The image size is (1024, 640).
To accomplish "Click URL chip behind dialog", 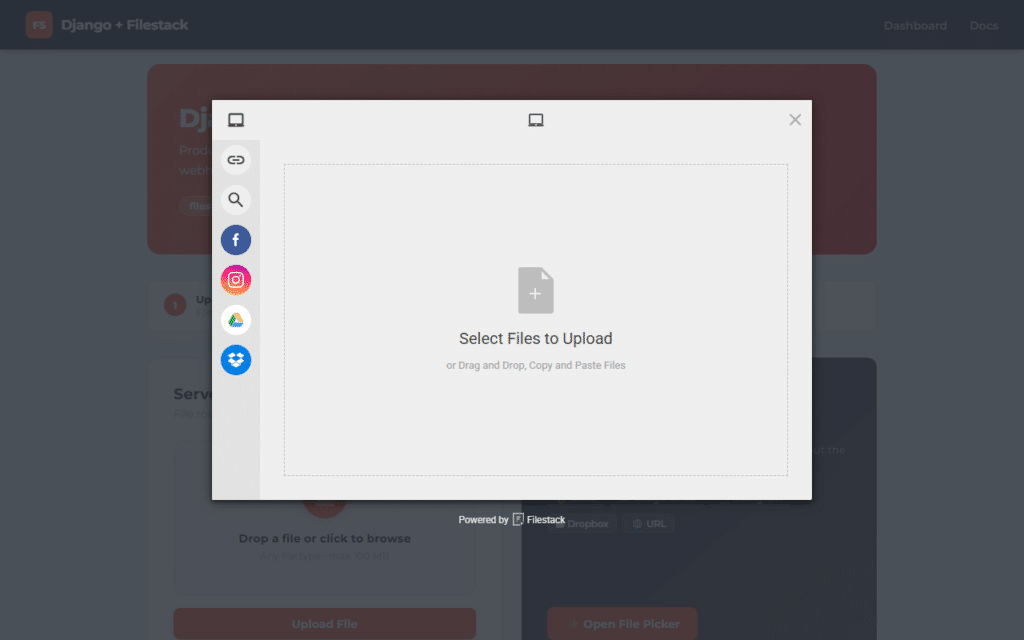I will point(648,524).
